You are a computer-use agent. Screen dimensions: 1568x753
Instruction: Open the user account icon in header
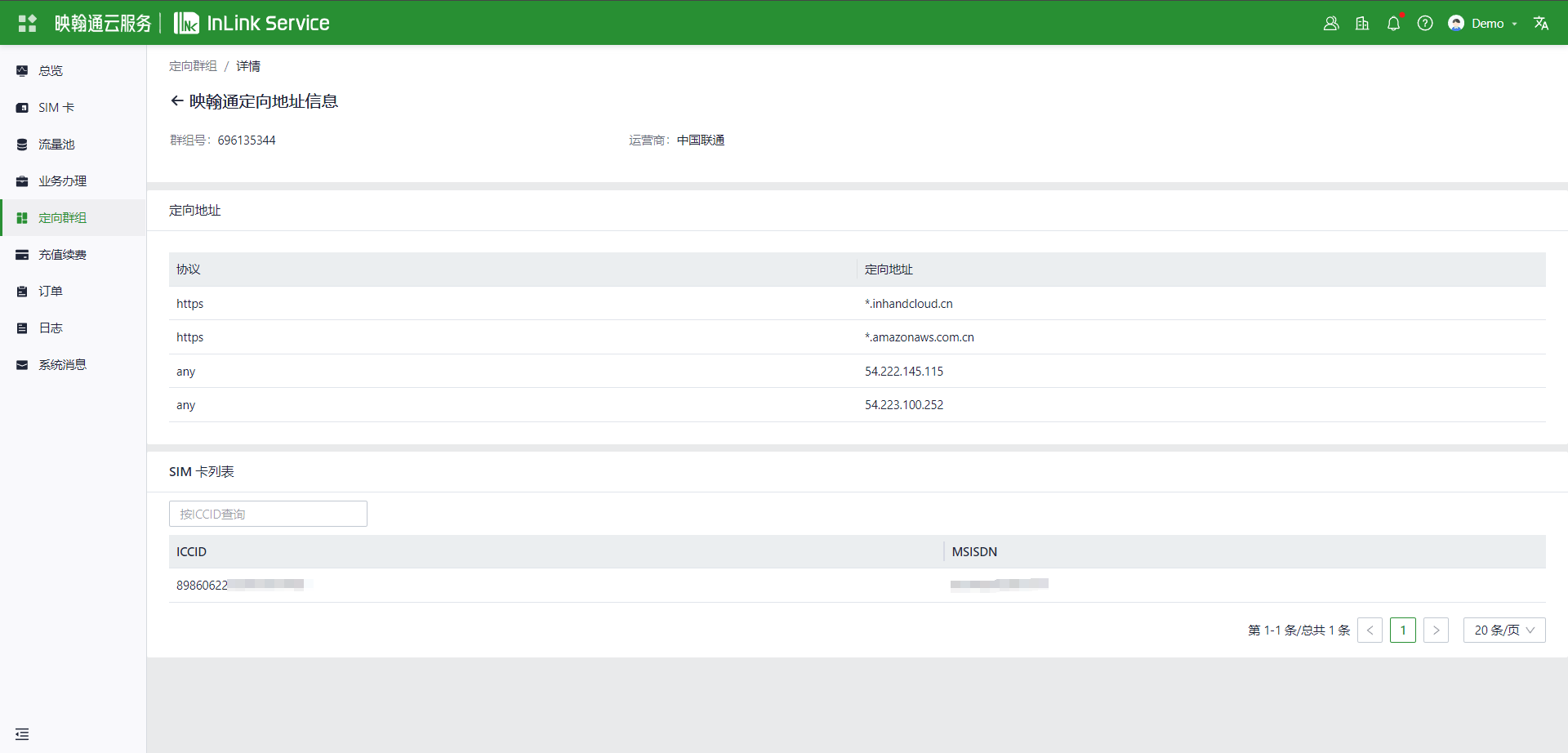[x=1331, y=24]
